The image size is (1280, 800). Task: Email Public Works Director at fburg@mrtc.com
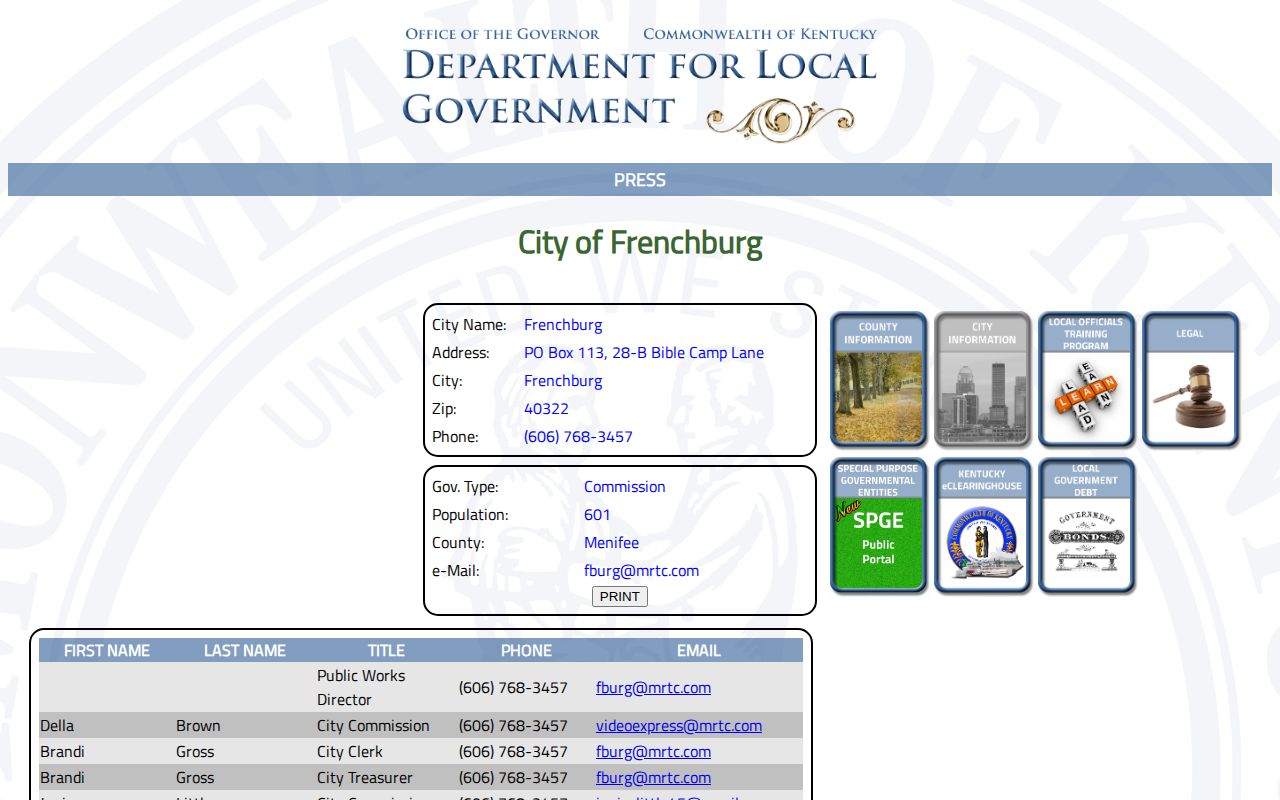653,688
